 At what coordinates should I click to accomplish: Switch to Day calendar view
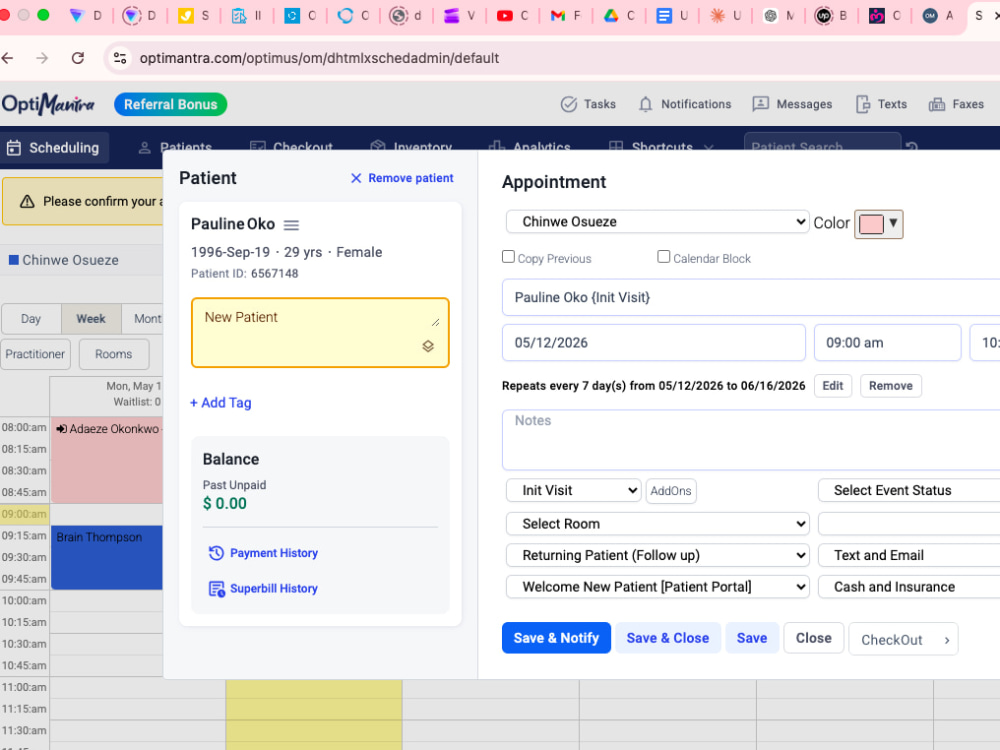[x=31, y=319]
